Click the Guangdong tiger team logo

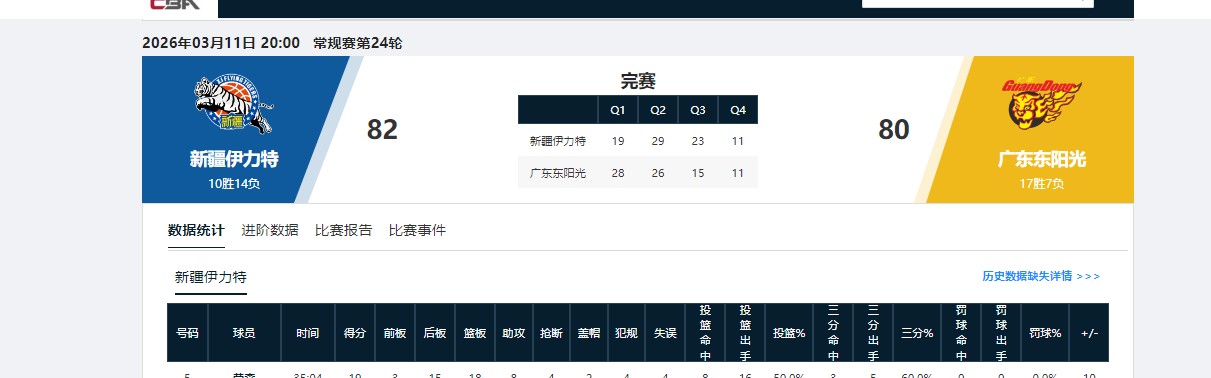click(x=1042, y=105)
